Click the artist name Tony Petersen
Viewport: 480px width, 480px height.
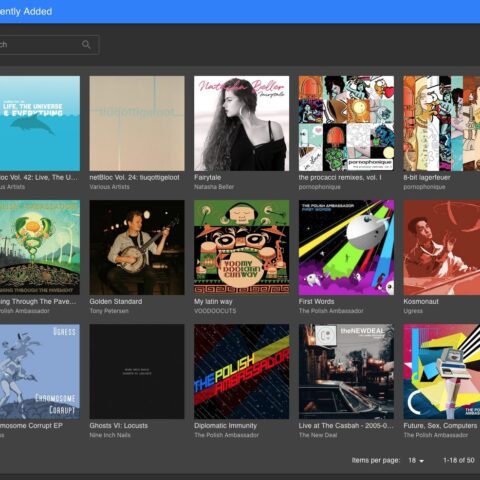point(109,311)
